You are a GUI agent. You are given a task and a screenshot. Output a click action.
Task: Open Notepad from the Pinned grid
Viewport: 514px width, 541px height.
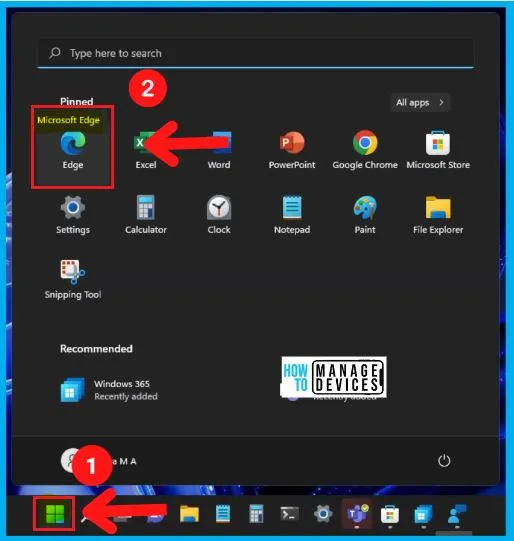pyautogui.click(x=292, y=215)
